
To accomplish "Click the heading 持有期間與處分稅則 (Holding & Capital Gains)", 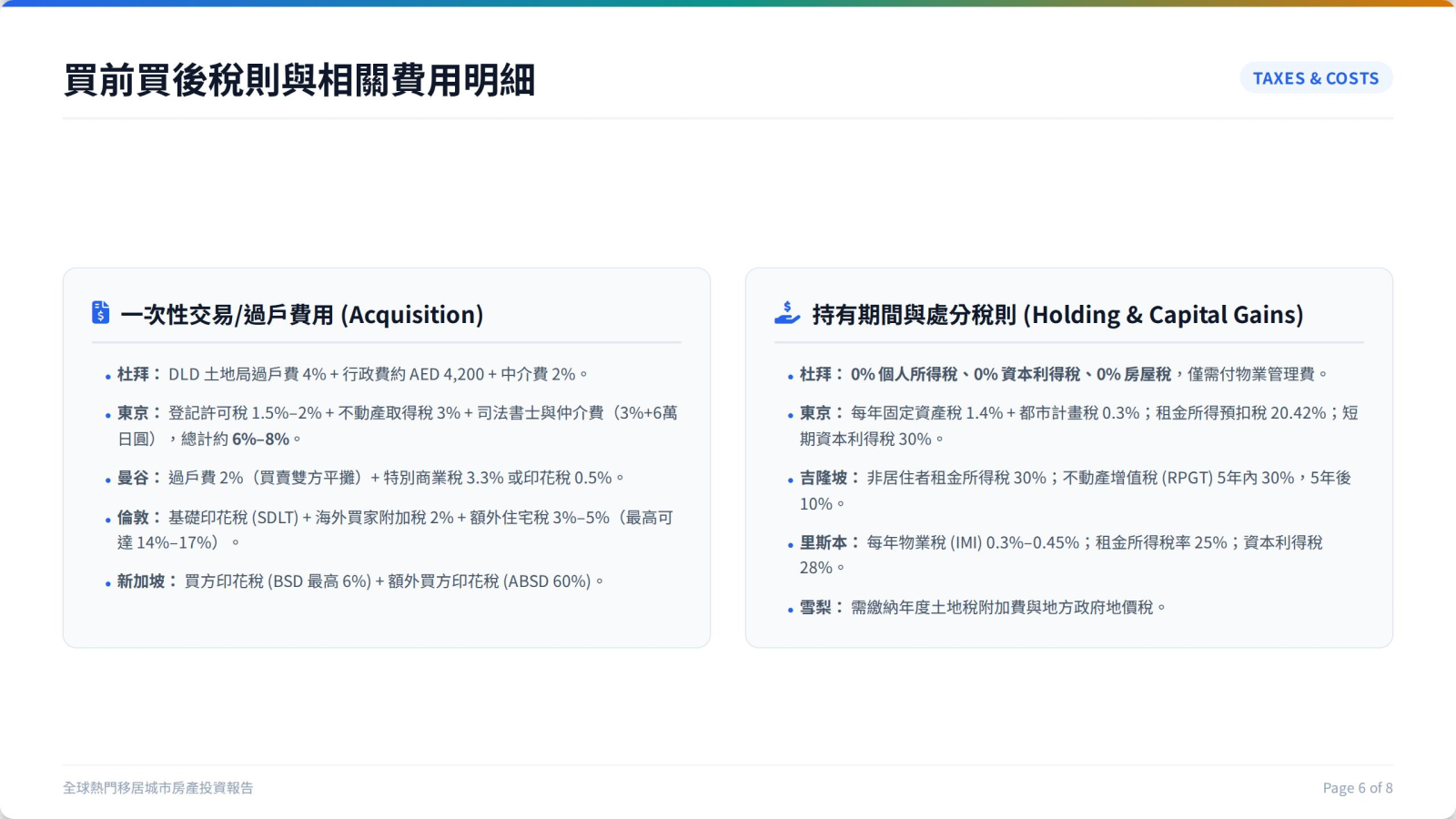I will pyautogui.click(x=1057, y=315).
